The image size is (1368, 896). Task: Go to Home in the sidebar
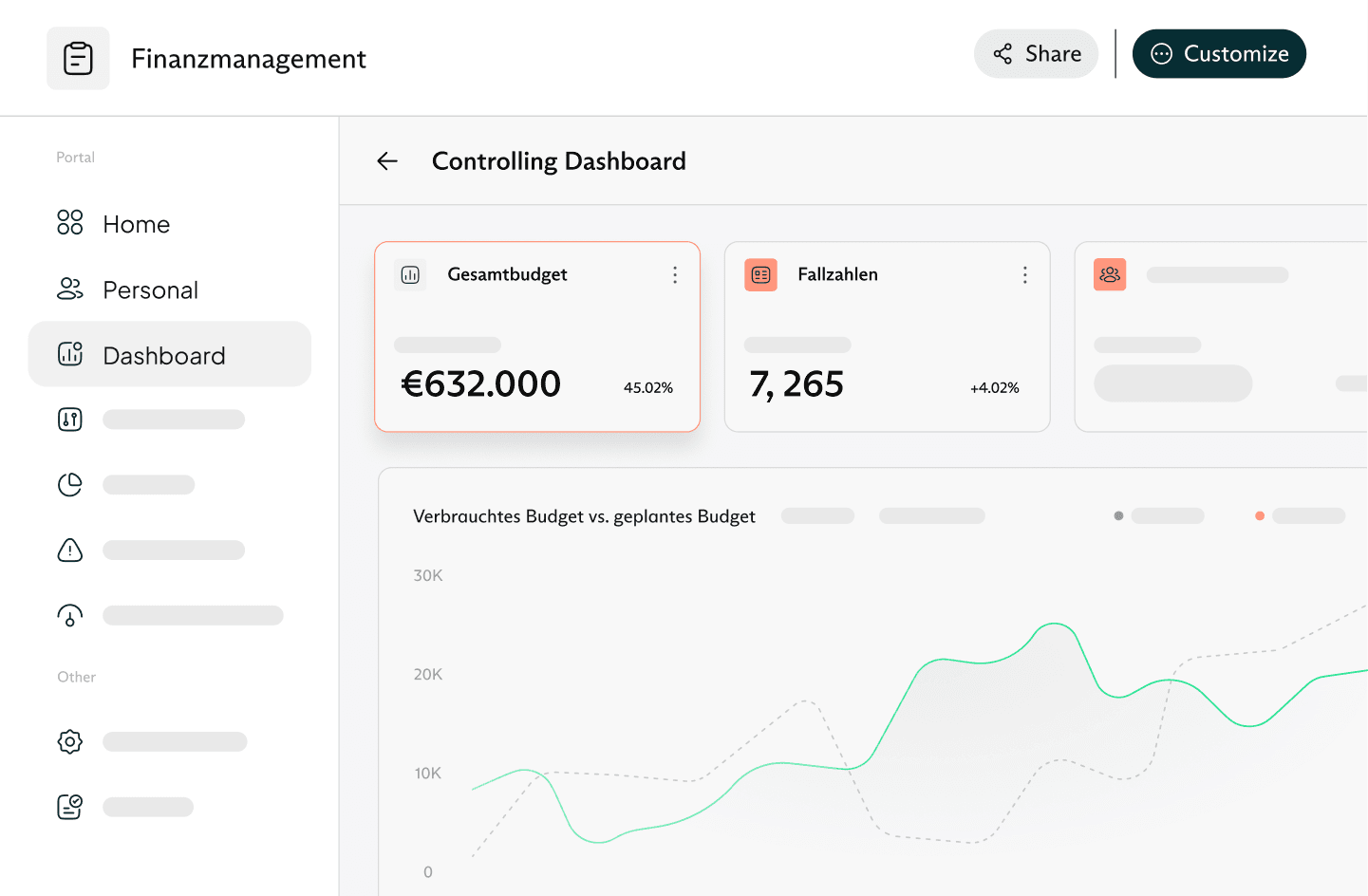coord(136,224)
